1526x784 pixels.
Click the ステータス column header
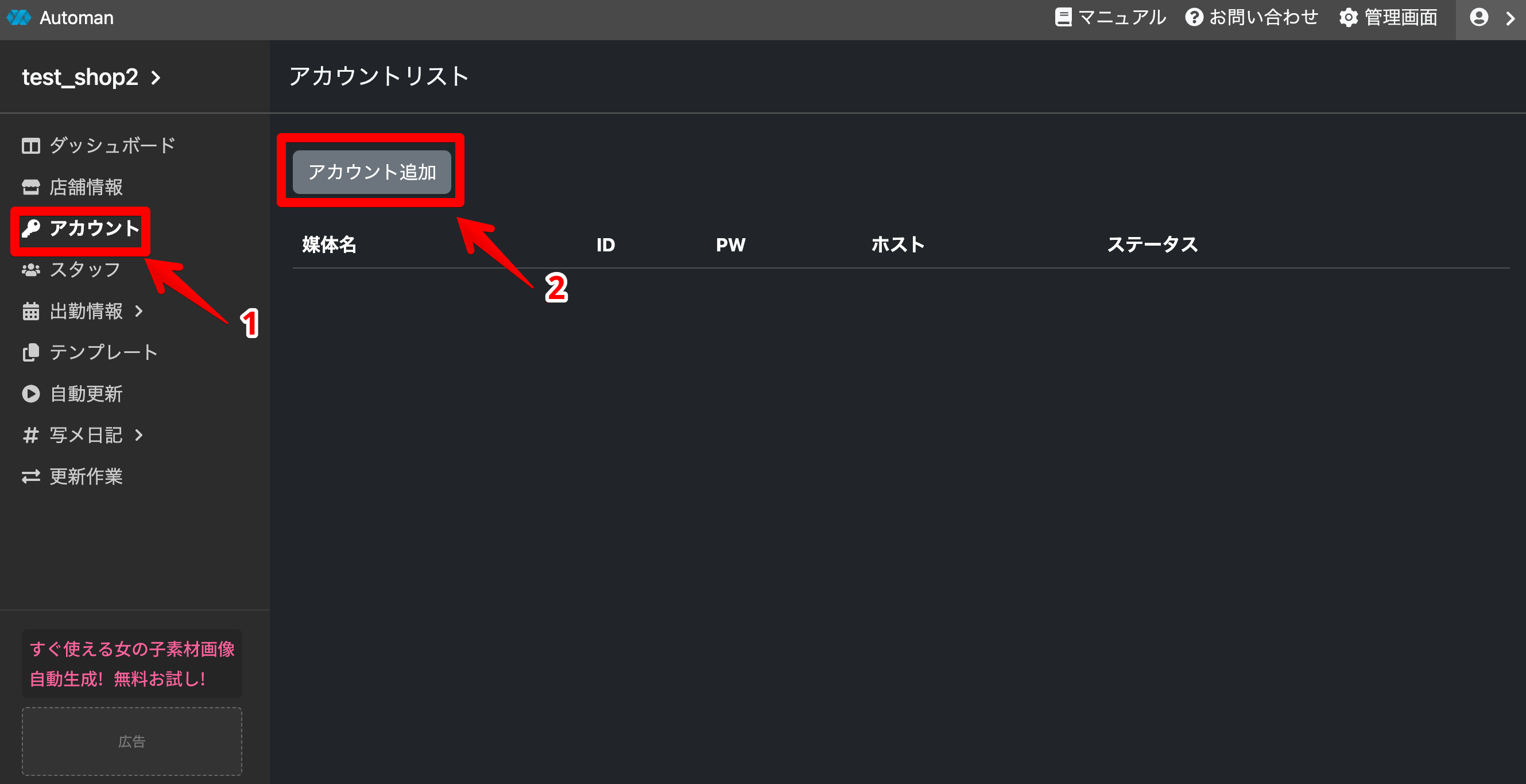click(1153, 244)
